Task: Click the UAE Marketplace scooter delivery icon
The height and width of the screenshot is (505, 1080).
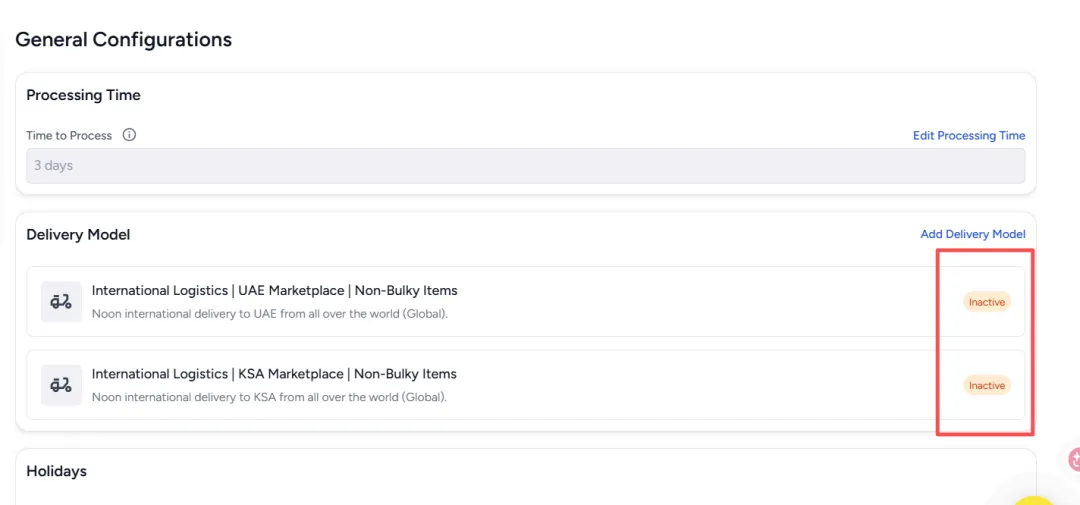Action: tap(61, 301)
